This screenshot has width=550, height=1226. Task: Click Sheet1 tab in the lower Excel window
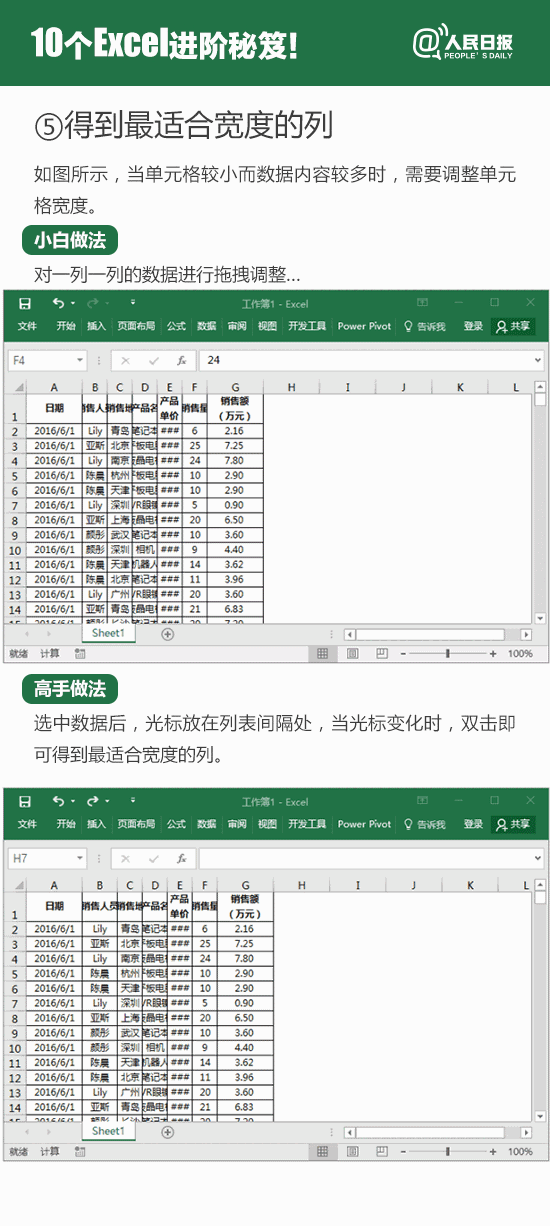(x=108, y=1131)
